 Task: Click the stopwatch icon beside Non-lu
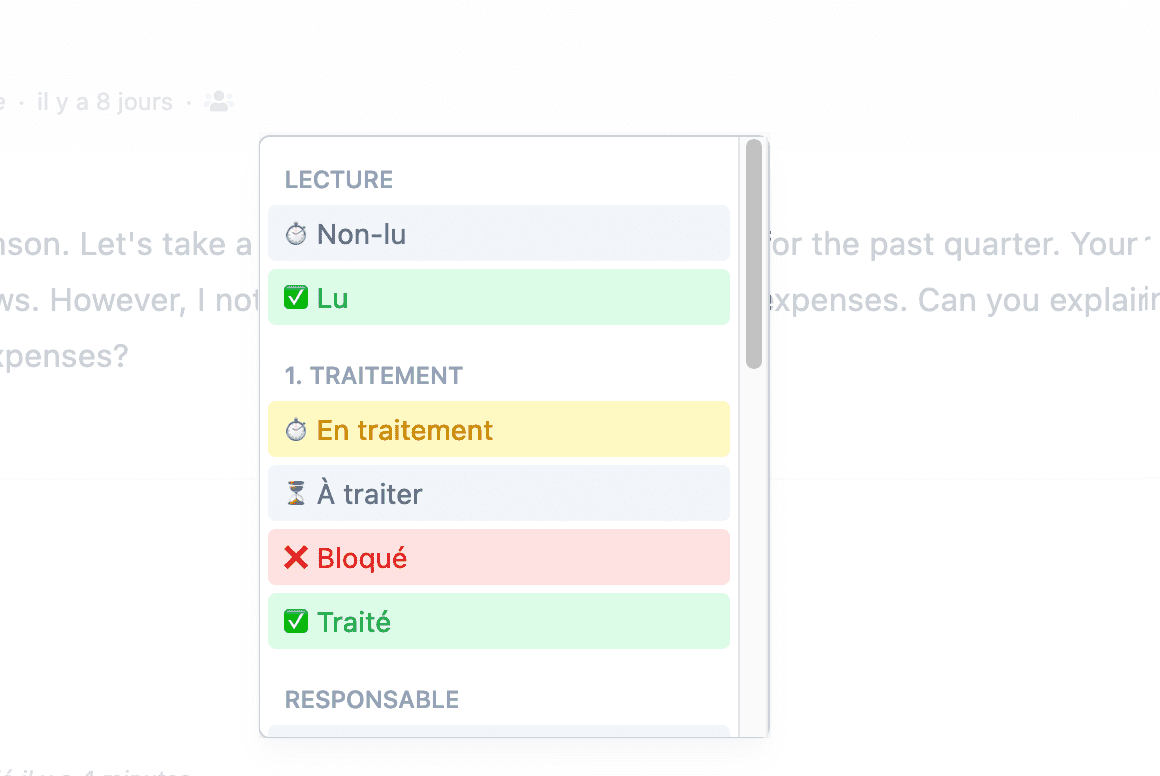pos(296,234)
